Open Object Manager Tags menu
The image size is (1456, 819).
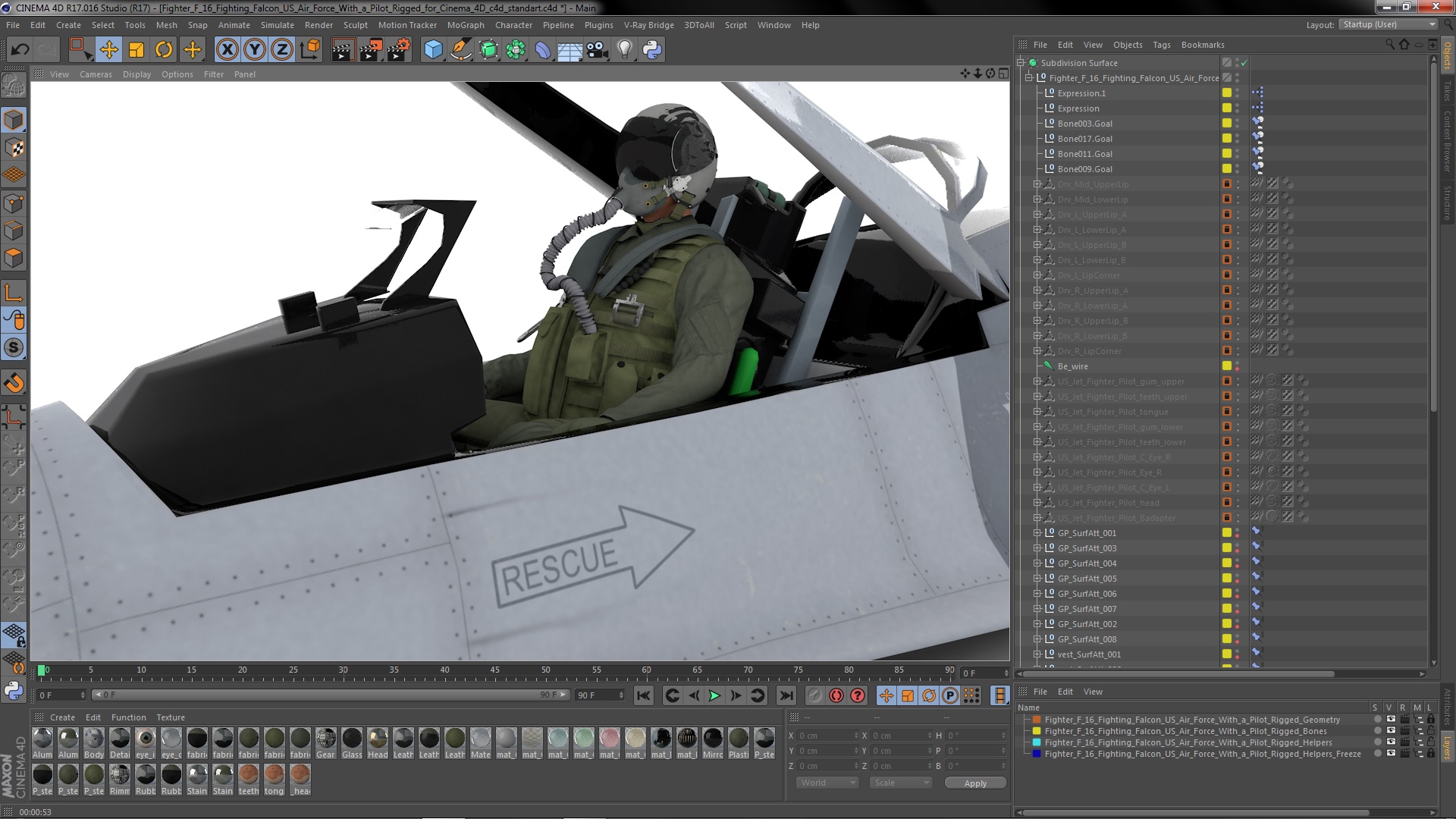[1161, 45]
